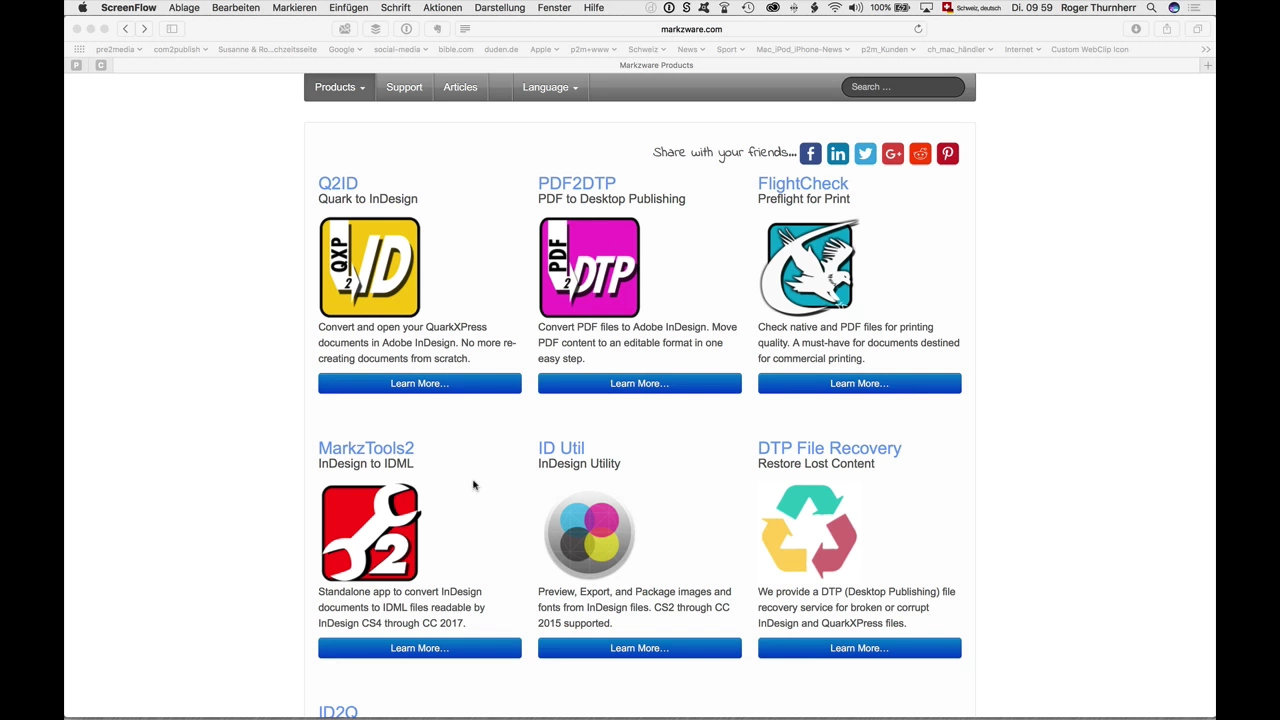This screenshot has height=720, width=1280.
Task: Share page on LinkedIn
Action: coord(838,153)
